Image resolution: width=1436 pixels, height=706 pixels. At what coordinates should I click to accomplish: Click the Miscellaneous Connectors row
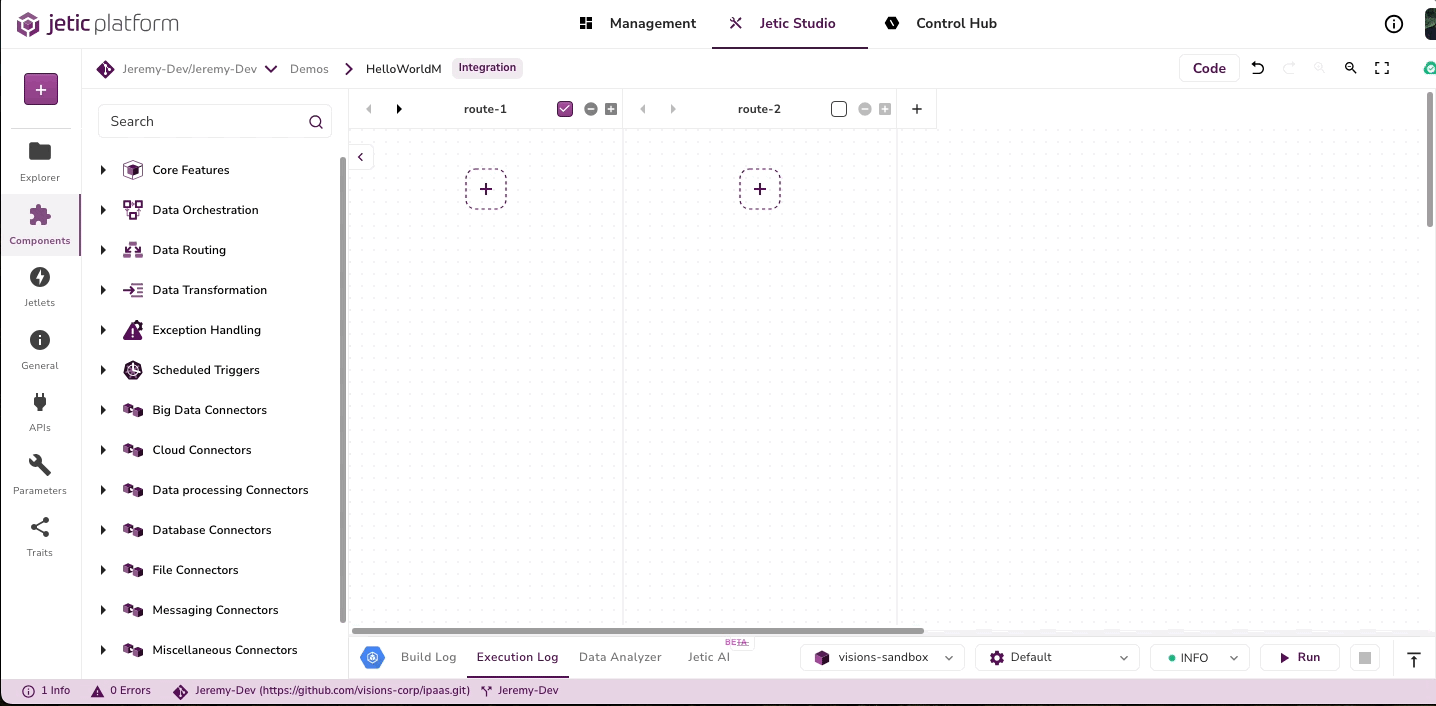click(215, 650)
